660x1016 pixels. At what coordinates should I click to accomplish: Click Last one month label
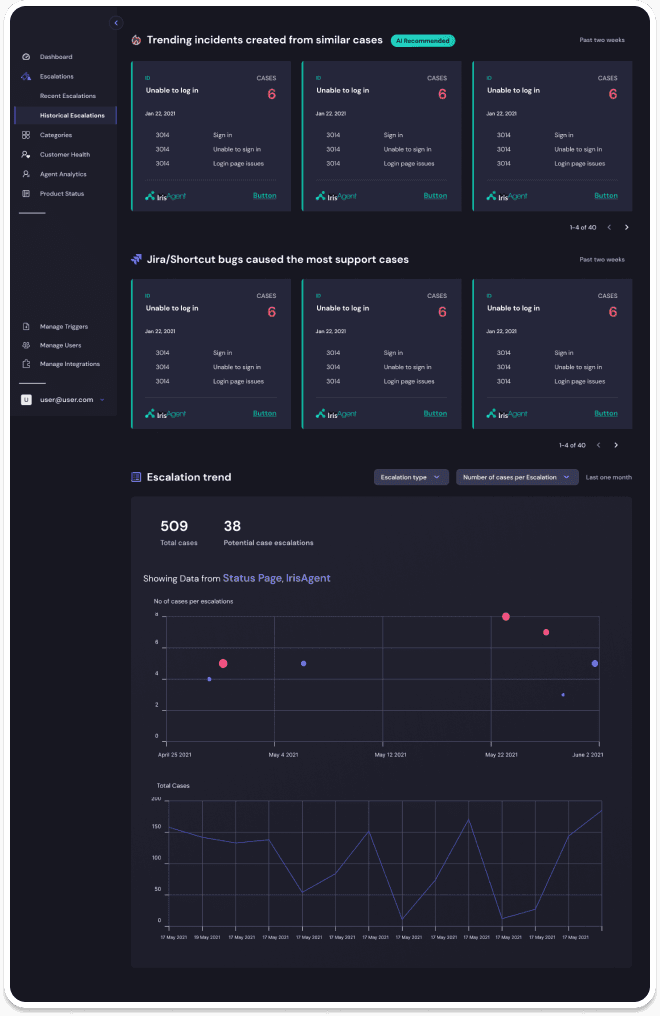[x=608, y=478]
